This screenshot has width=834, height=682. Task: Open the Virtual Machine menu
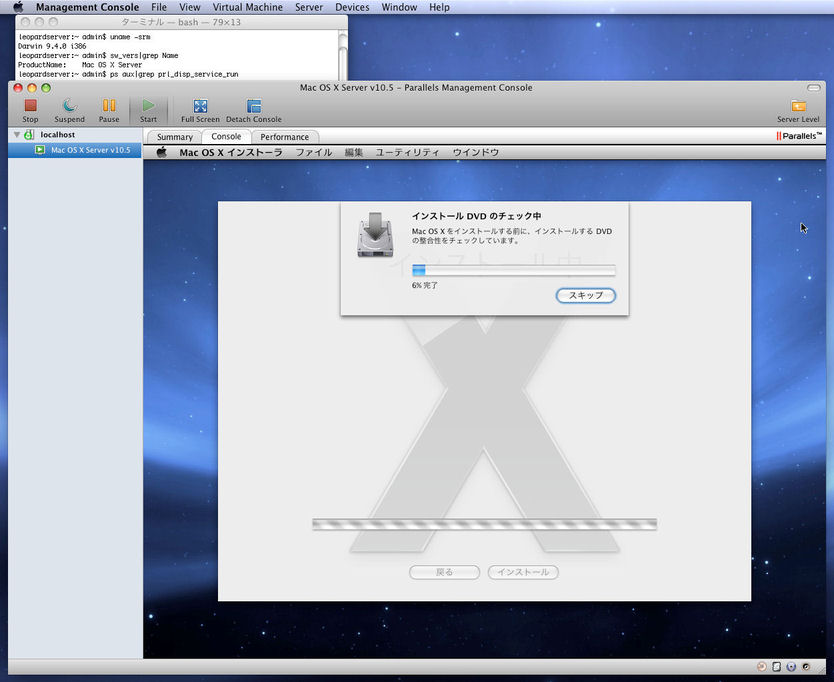click(248, 7)
